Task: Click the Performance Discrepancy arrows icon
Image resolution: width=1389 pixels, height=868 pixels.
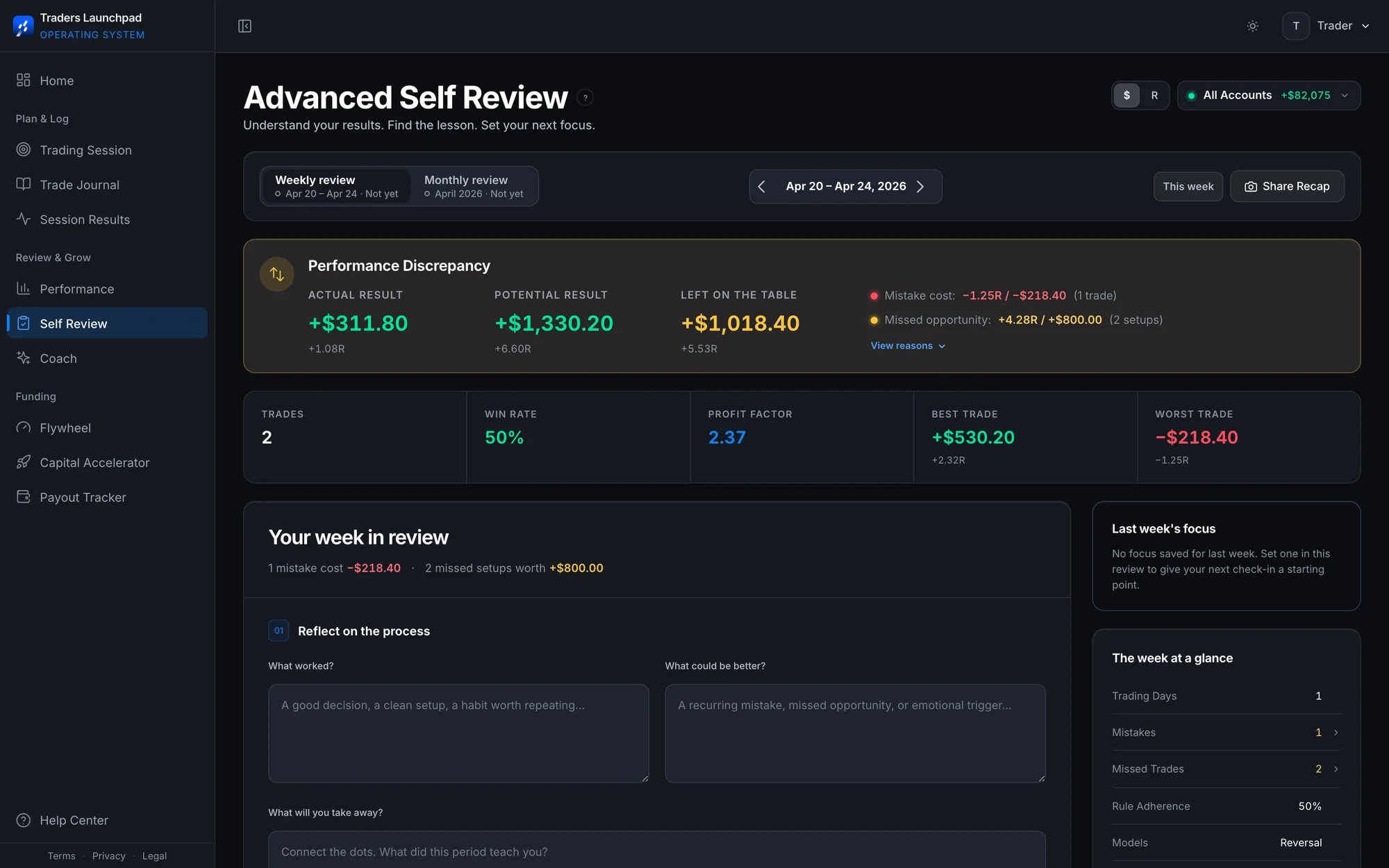Action: click(x=277, y=274)
